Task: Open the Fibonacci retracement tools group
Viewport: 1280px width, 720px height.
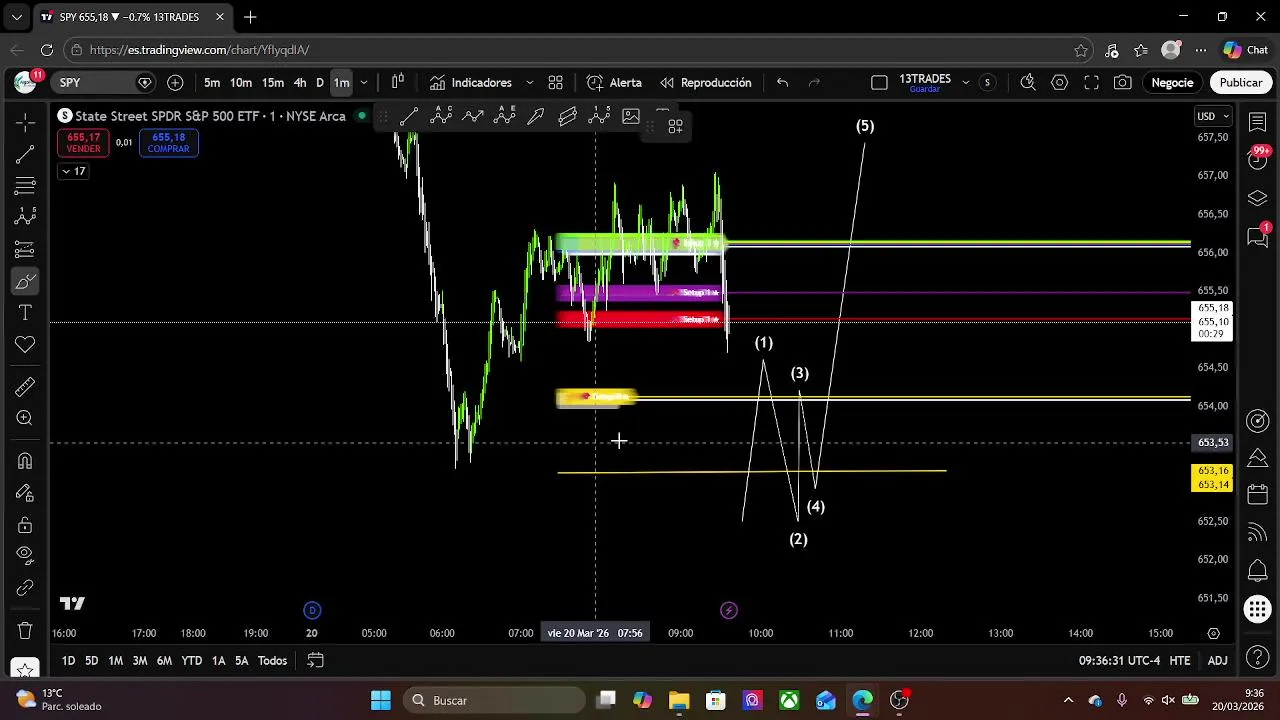Action: click(25, 186)
